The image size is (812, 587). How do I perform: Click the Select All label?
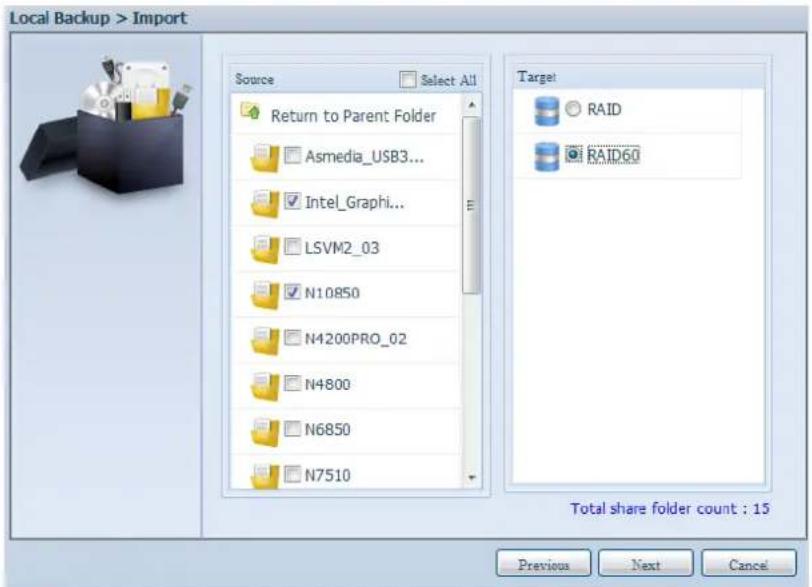[448, 80]
